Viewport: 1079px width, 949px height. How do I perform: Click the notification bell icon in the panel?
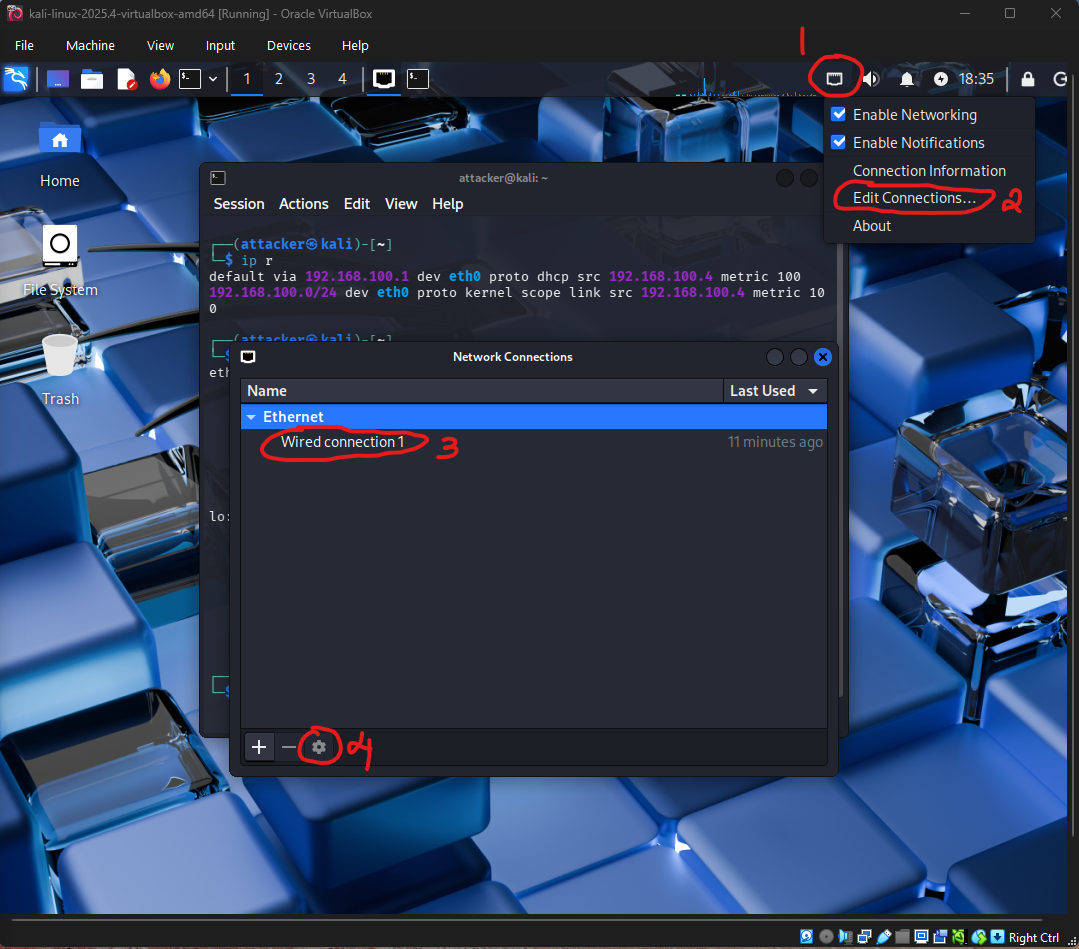[x=906, y=78]
